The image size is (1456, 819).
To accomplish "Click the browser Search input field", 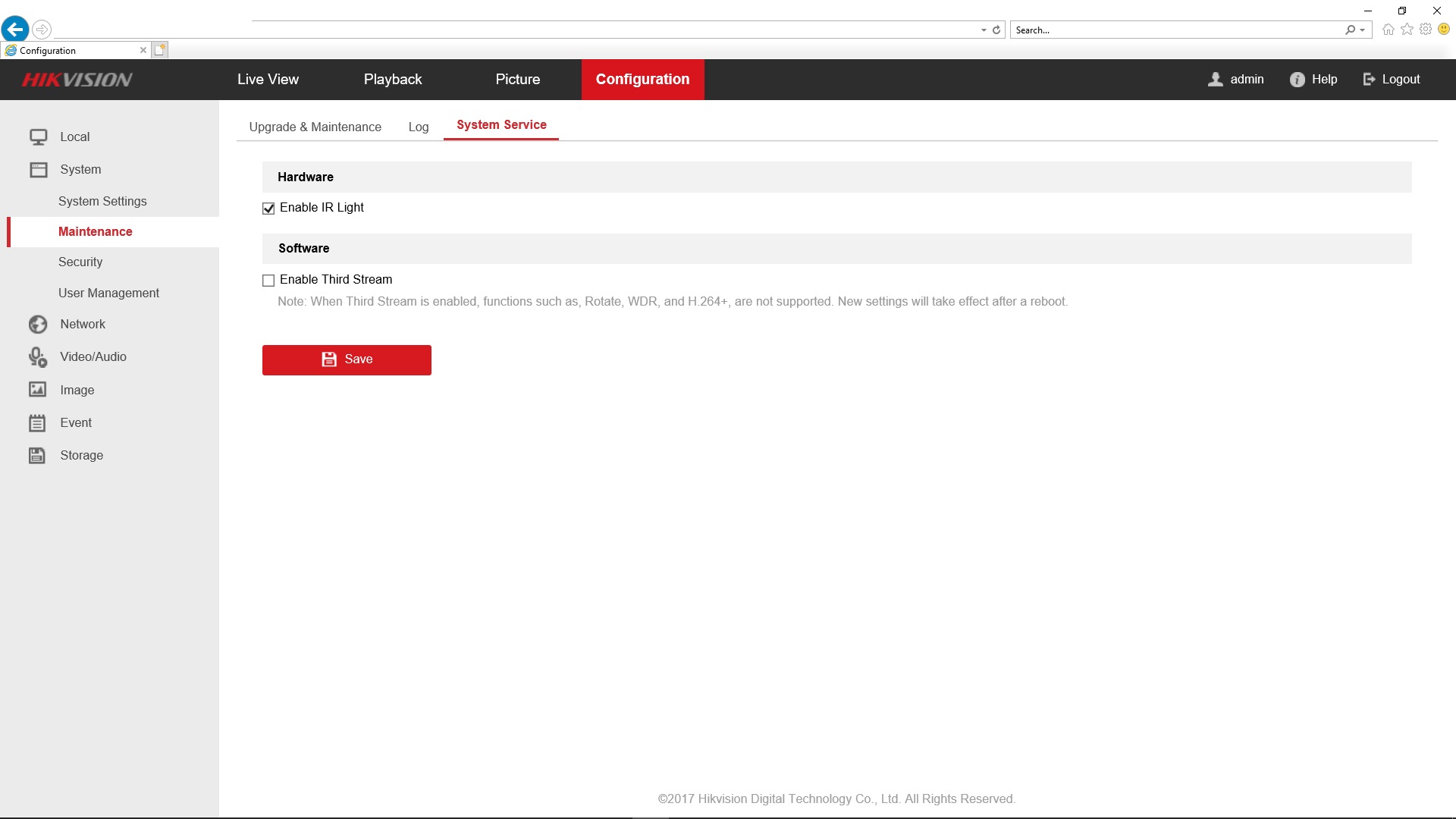I will coord(1175,30).
